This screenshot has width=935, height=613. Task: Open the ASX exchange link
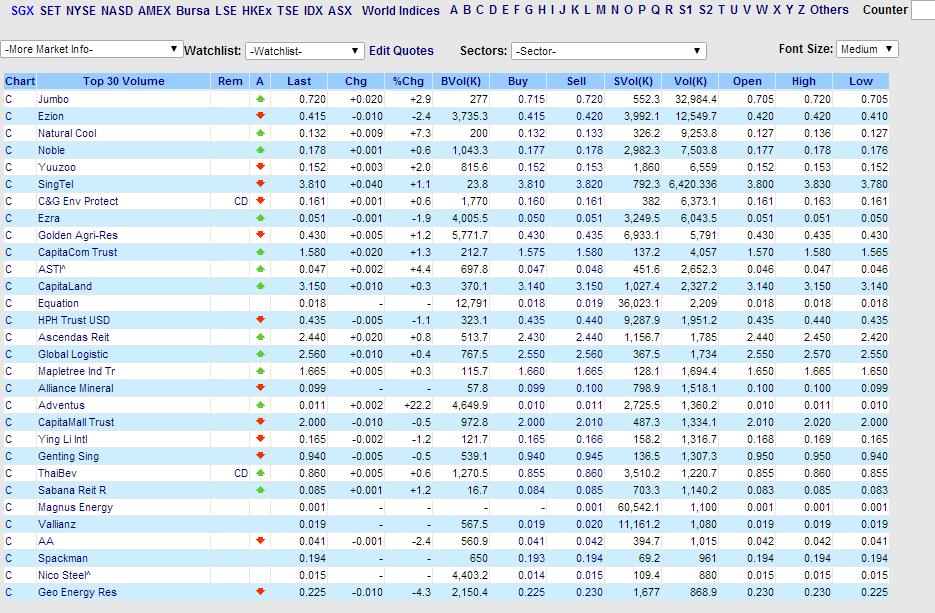340,11
